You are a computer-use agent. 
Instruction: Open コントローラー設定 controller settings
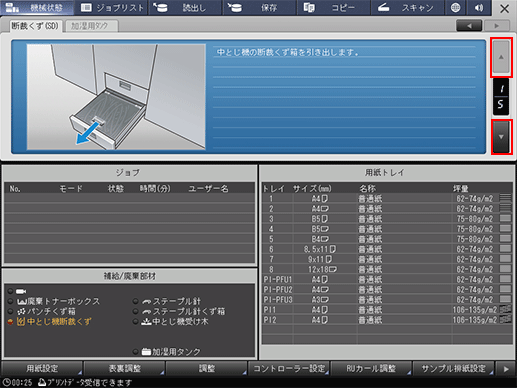click(x=289, y=368)
